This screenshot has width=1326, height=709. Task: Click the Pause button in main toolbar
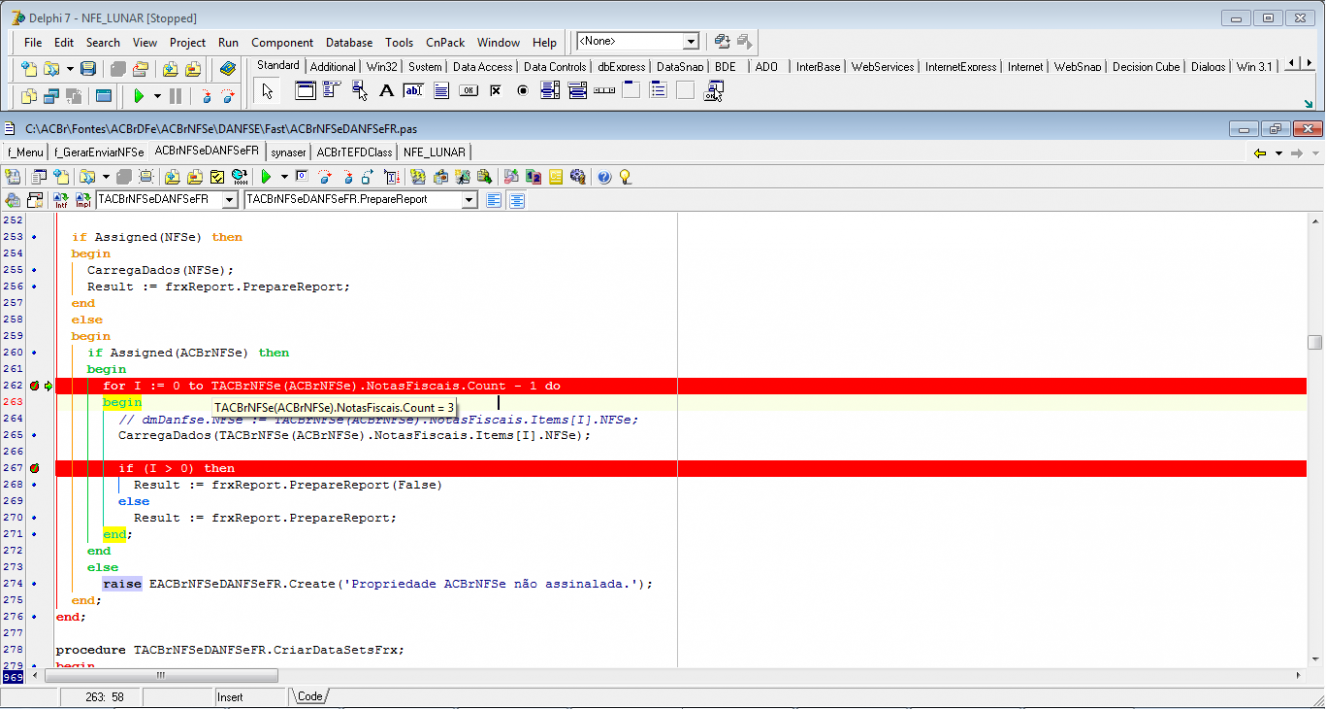tap(176, 96)
